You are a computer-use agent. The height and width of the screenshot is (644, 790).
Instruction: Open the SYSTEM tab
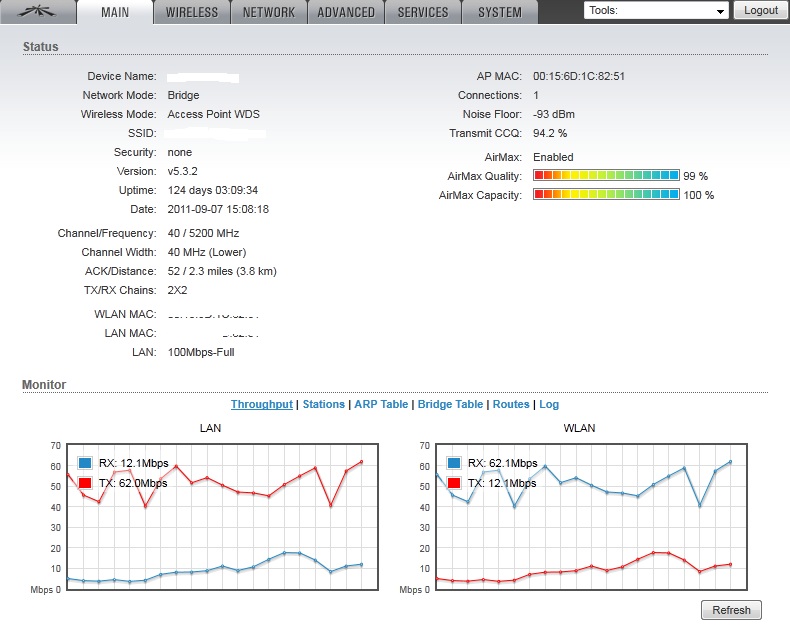(x=500, y=12)
